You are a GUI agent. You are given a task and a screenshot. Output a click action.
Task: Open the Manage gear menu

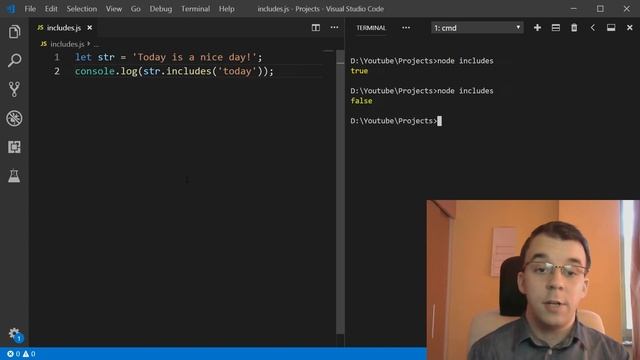click(x=15, y=334)
